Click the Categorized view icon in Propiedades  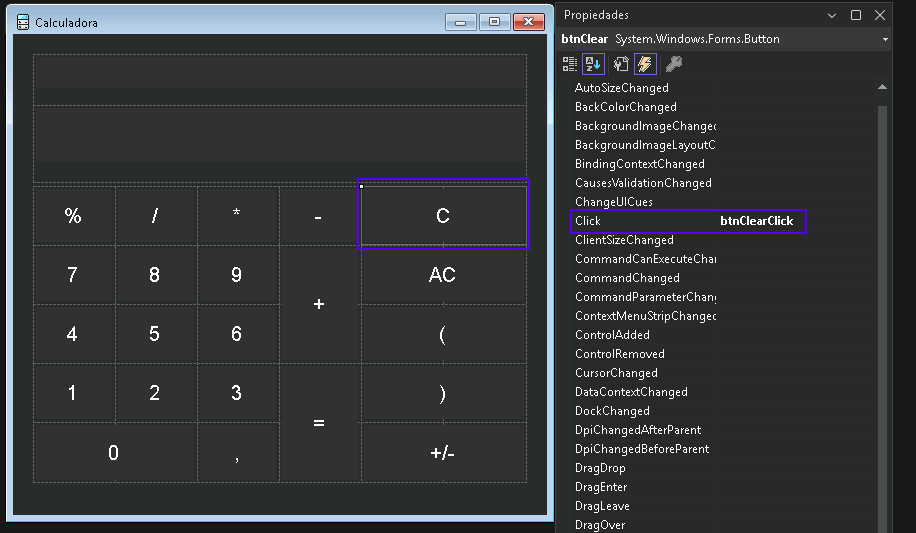pyautogui.click(x=570, y=64)
